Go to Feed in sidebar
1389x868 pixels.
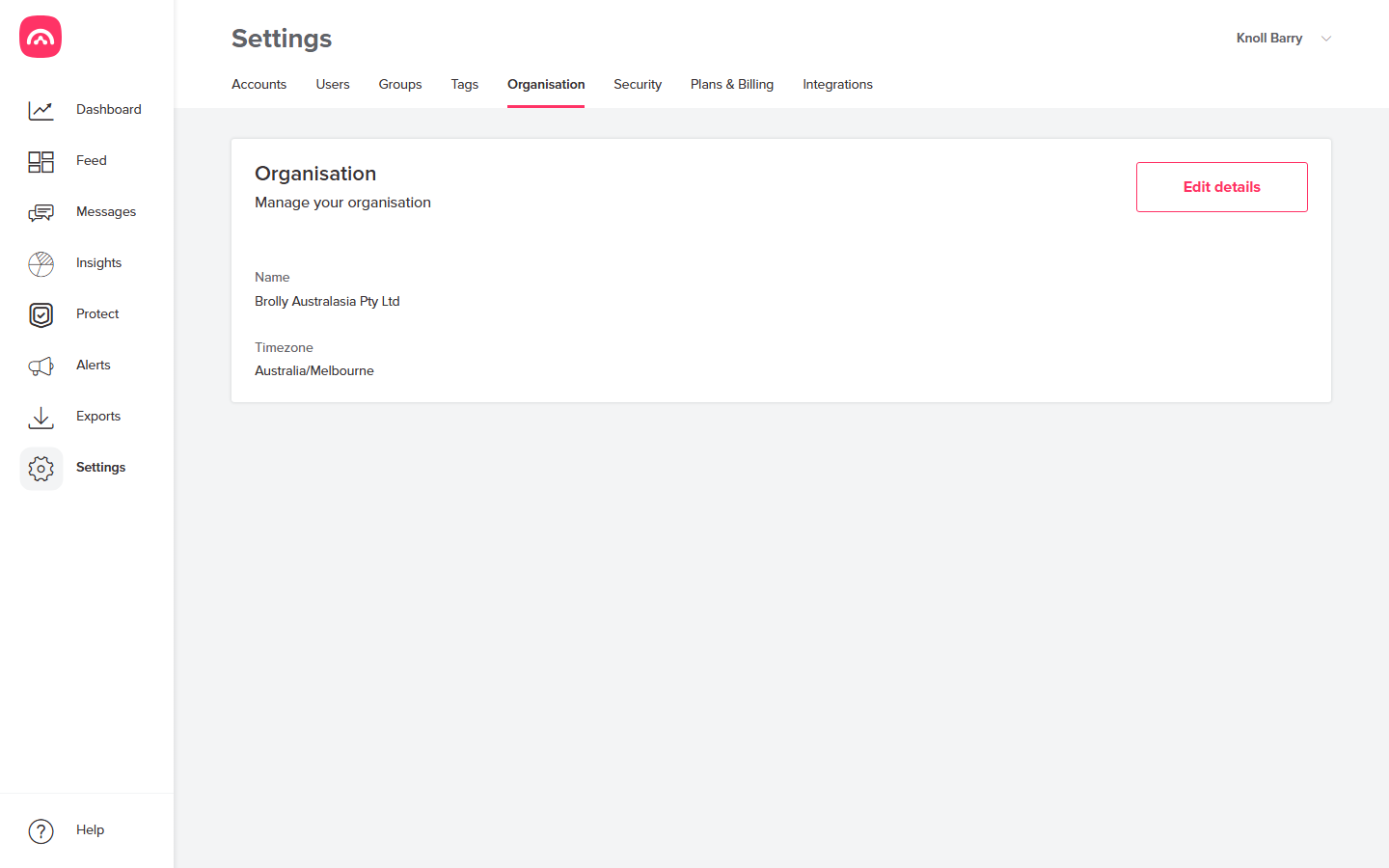click(92, 160)
